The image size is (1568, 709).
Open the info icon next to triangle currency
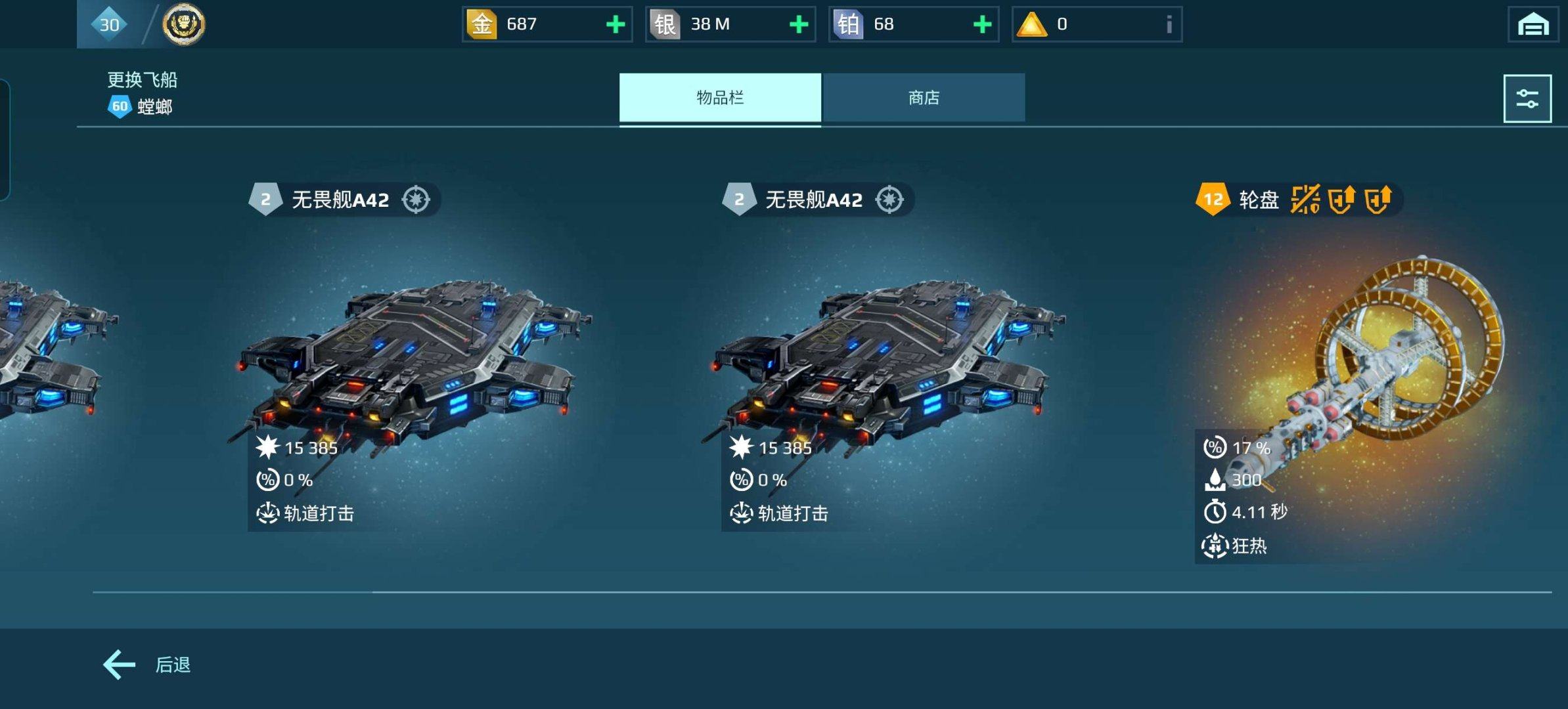1169,24
